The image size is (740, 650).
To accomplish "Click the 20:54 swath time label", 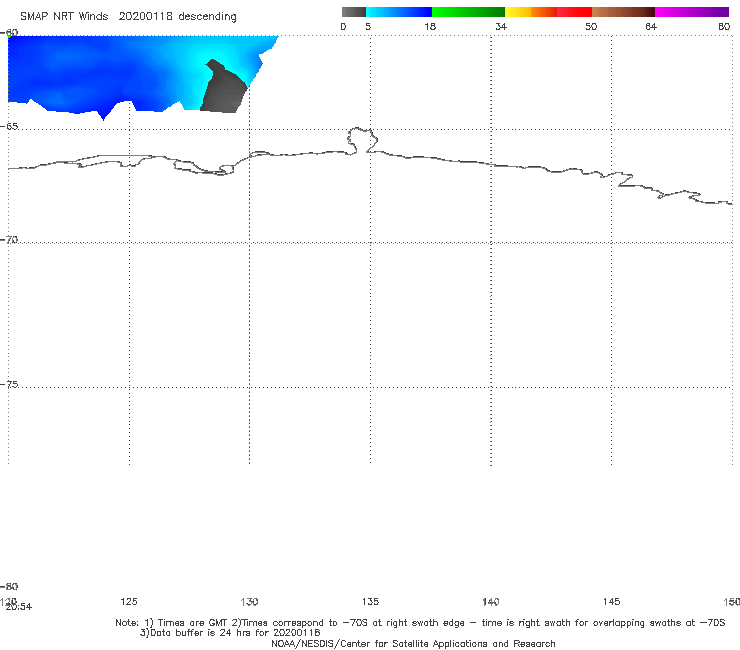I will click(19, 607).
